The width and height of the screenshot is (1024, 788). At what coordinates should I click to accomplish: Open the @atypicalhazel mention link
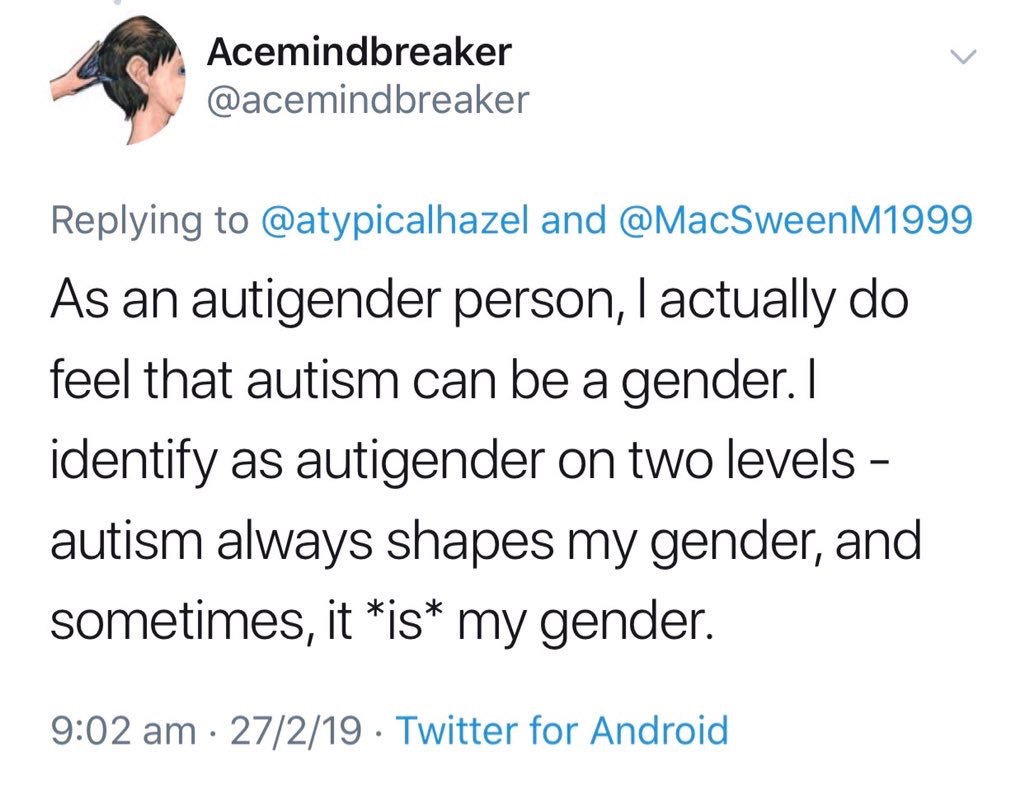(394, 220)
